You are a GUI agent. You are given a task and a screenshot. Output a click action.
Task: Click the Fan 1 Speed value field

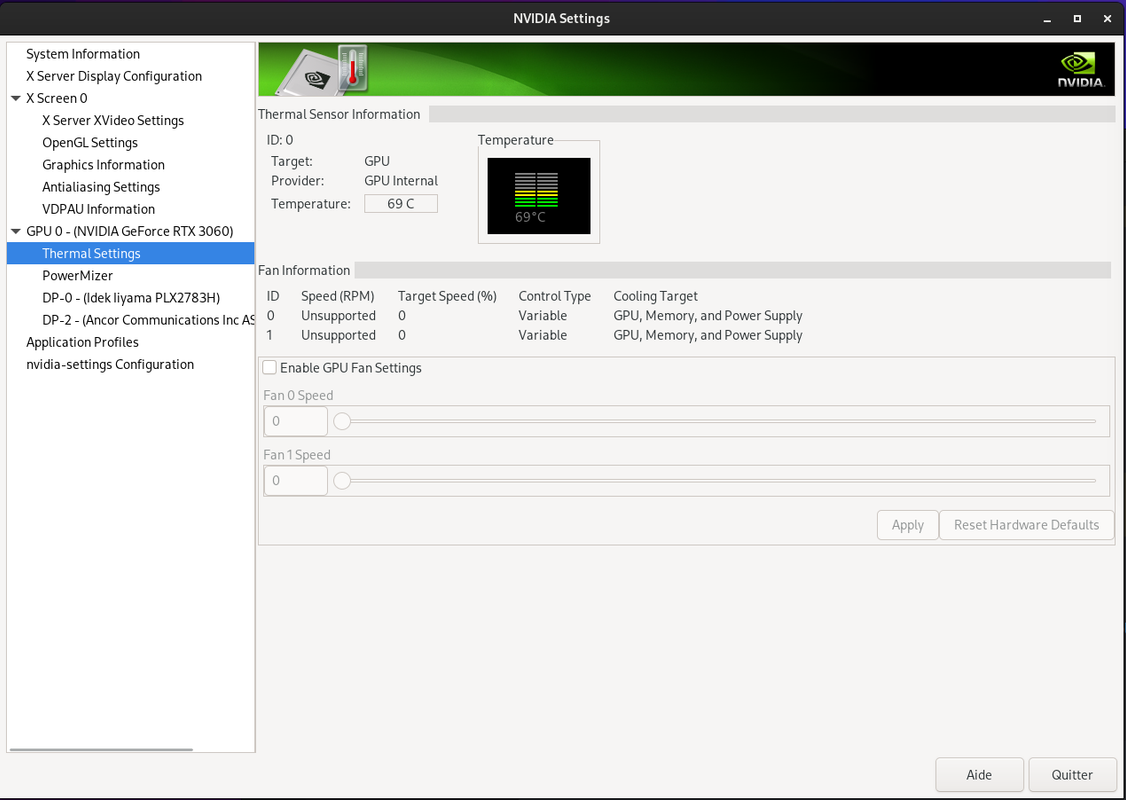[x=296, y=481]
